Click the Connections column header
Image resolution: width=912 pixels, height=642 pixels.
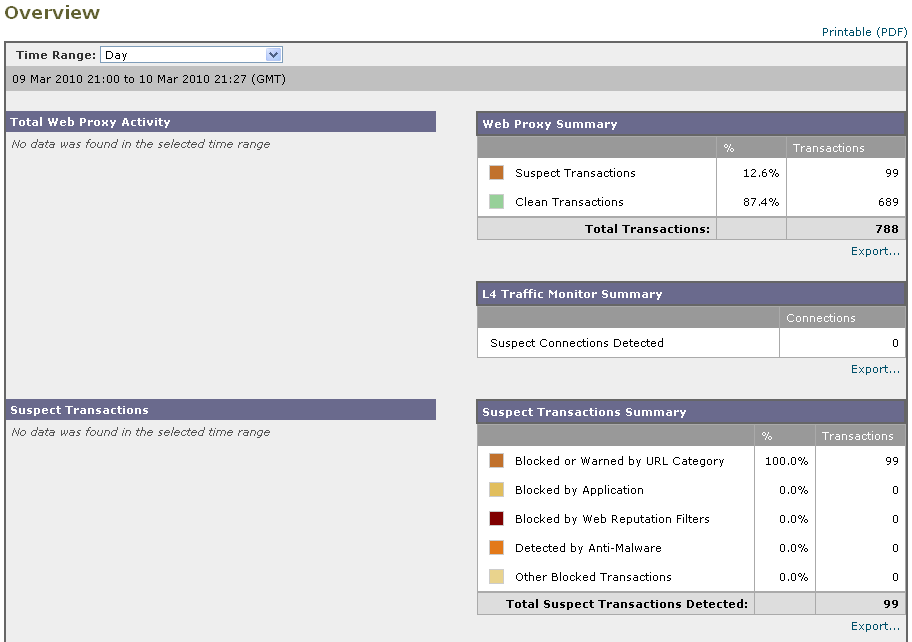click(x=821, y=318)
